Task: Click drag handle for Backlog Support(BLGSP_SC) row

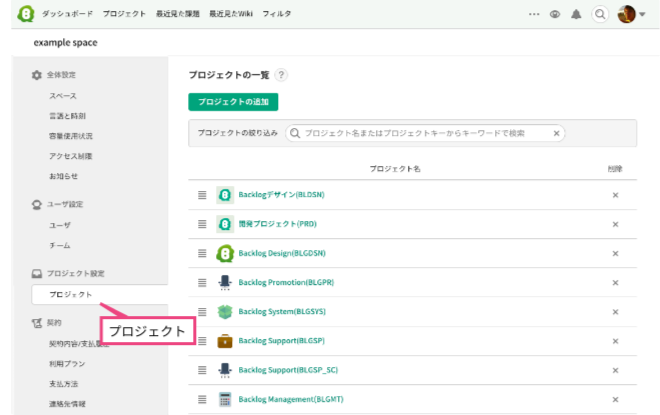Action: click(x=202, y=370)
